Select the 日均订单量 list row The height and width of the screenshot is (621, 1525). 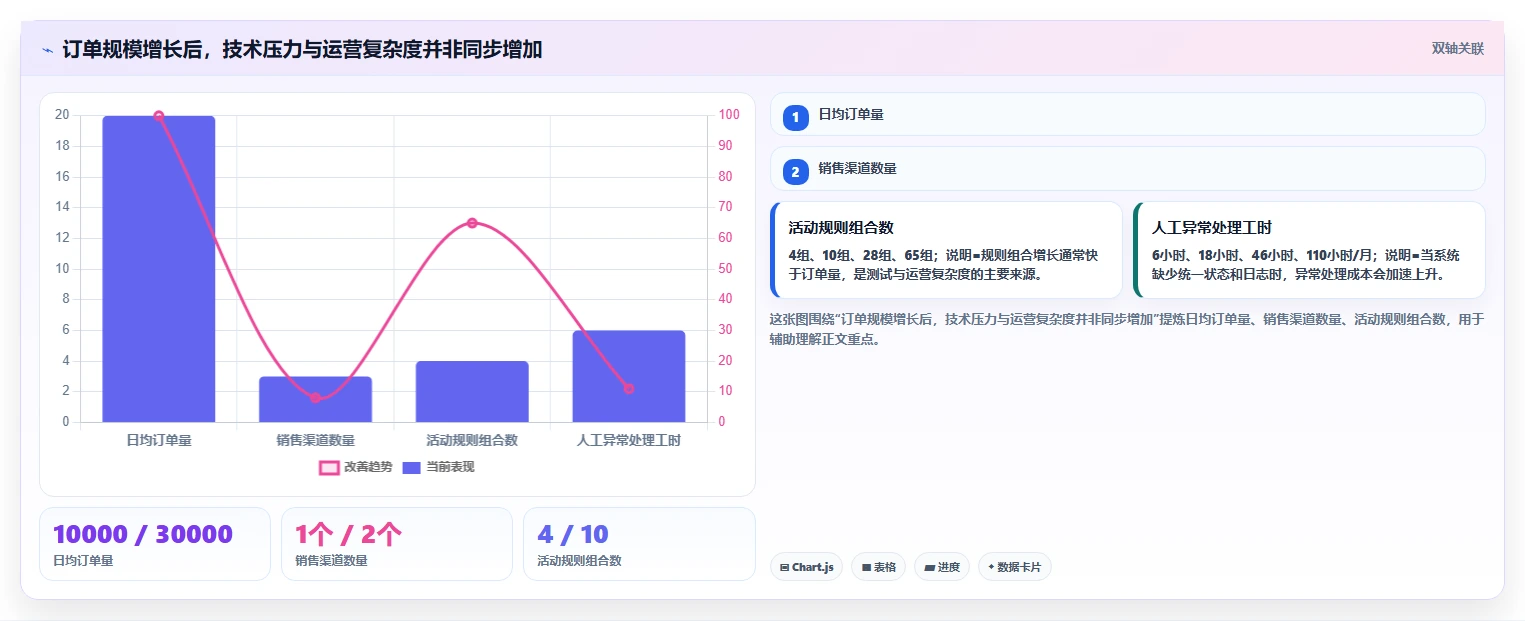coord(1127,114)
